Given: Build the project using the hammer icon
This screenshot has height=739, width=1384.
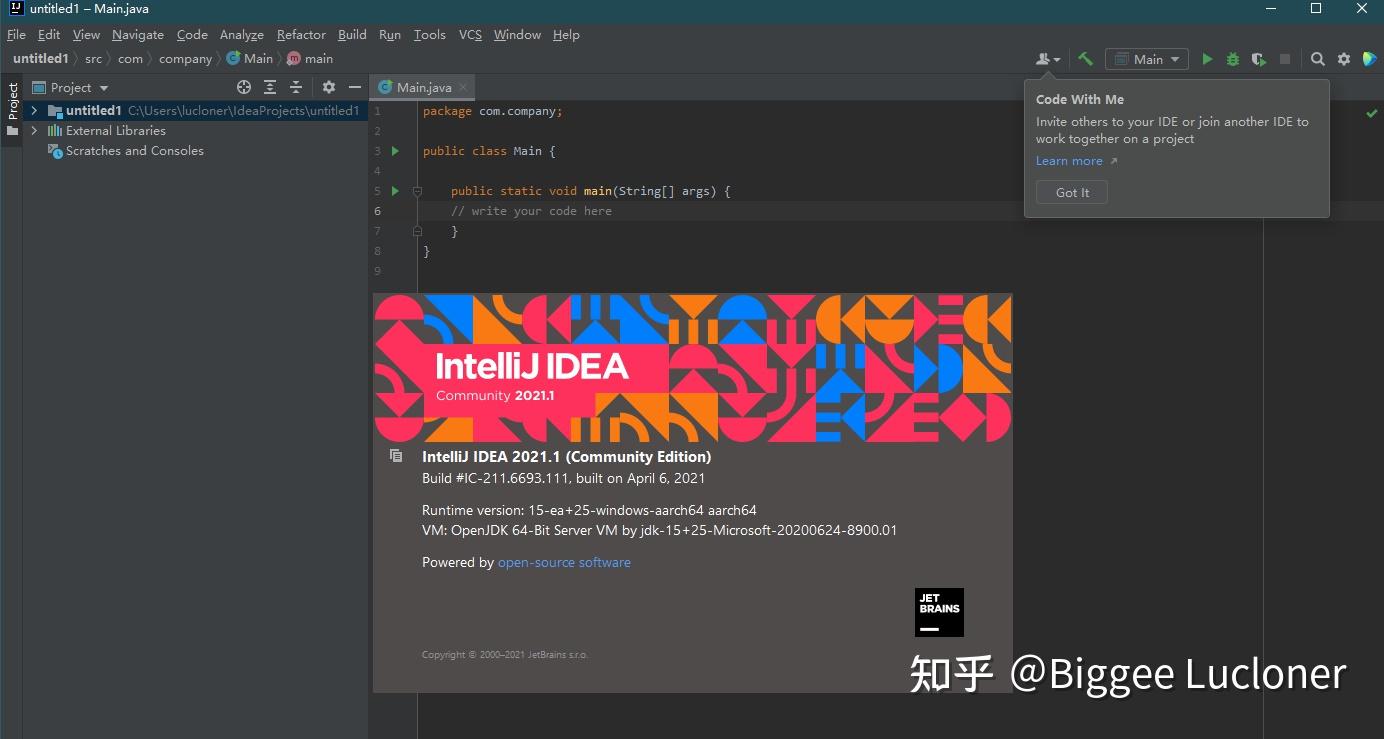Looking at the screenshot, I should tap(1086, 59).
